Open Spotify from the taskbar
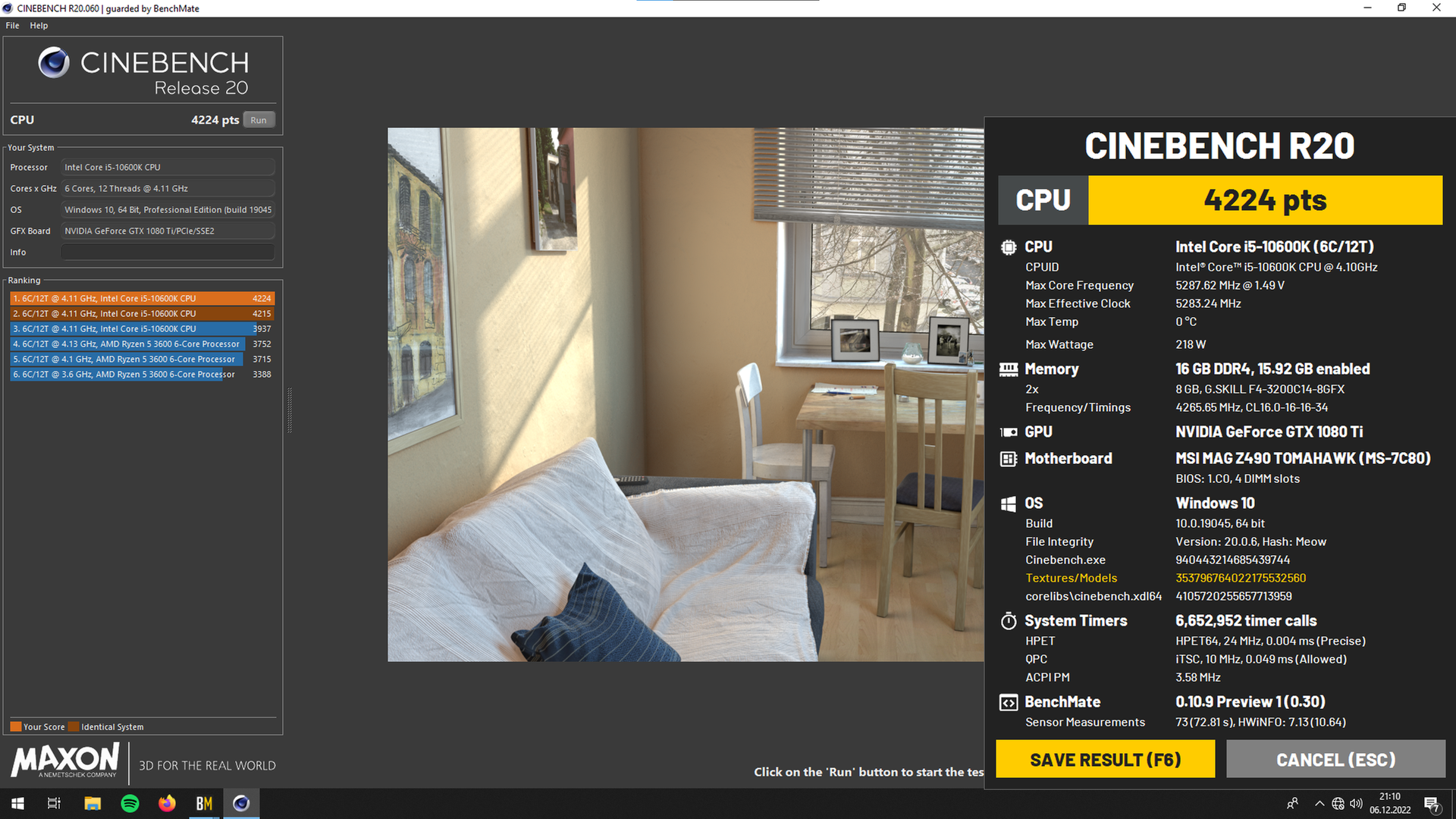 coord(130,804)
